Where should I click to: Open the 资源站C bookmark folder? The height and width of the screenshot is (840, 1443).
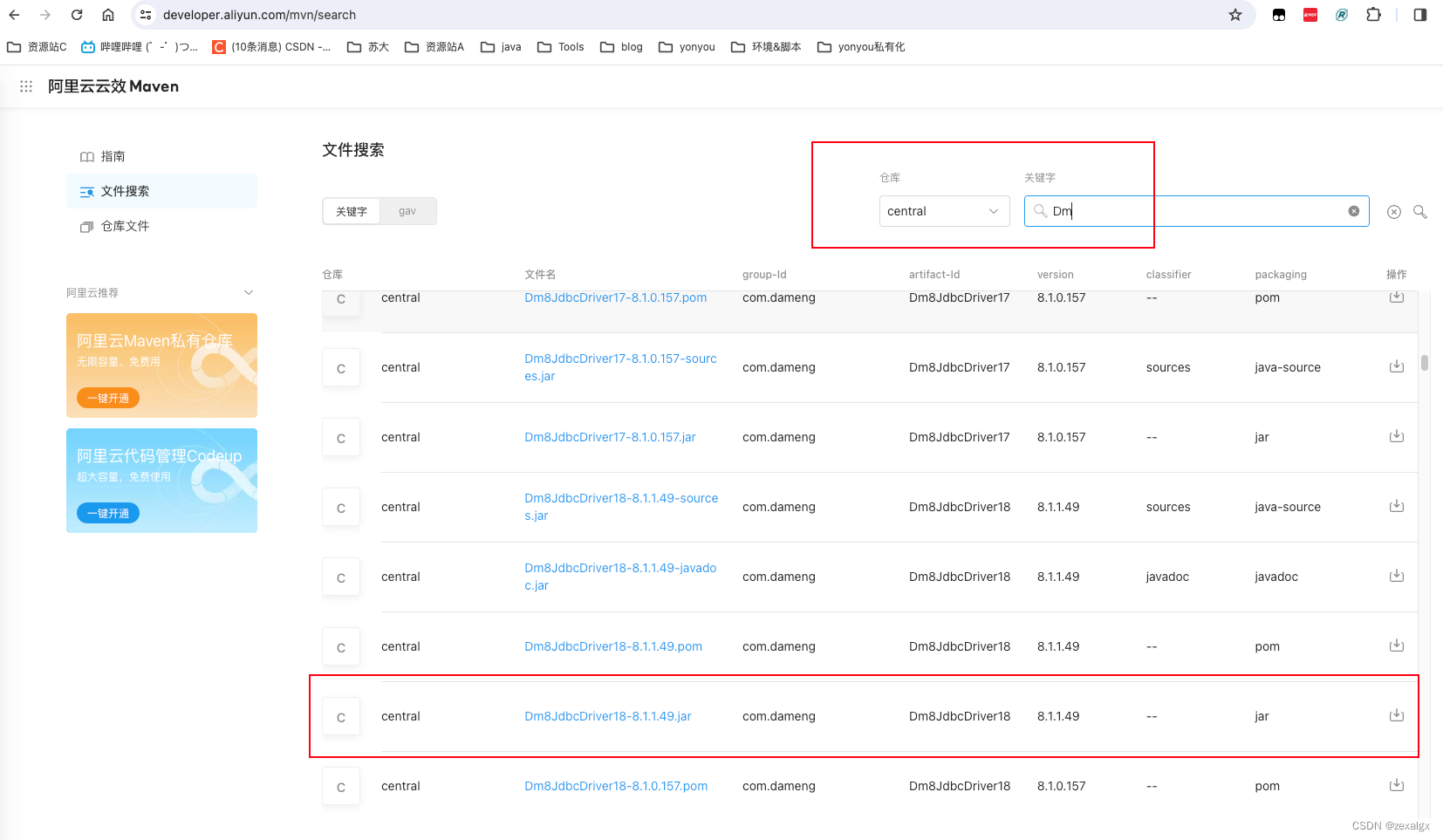[x=37, y=47]
